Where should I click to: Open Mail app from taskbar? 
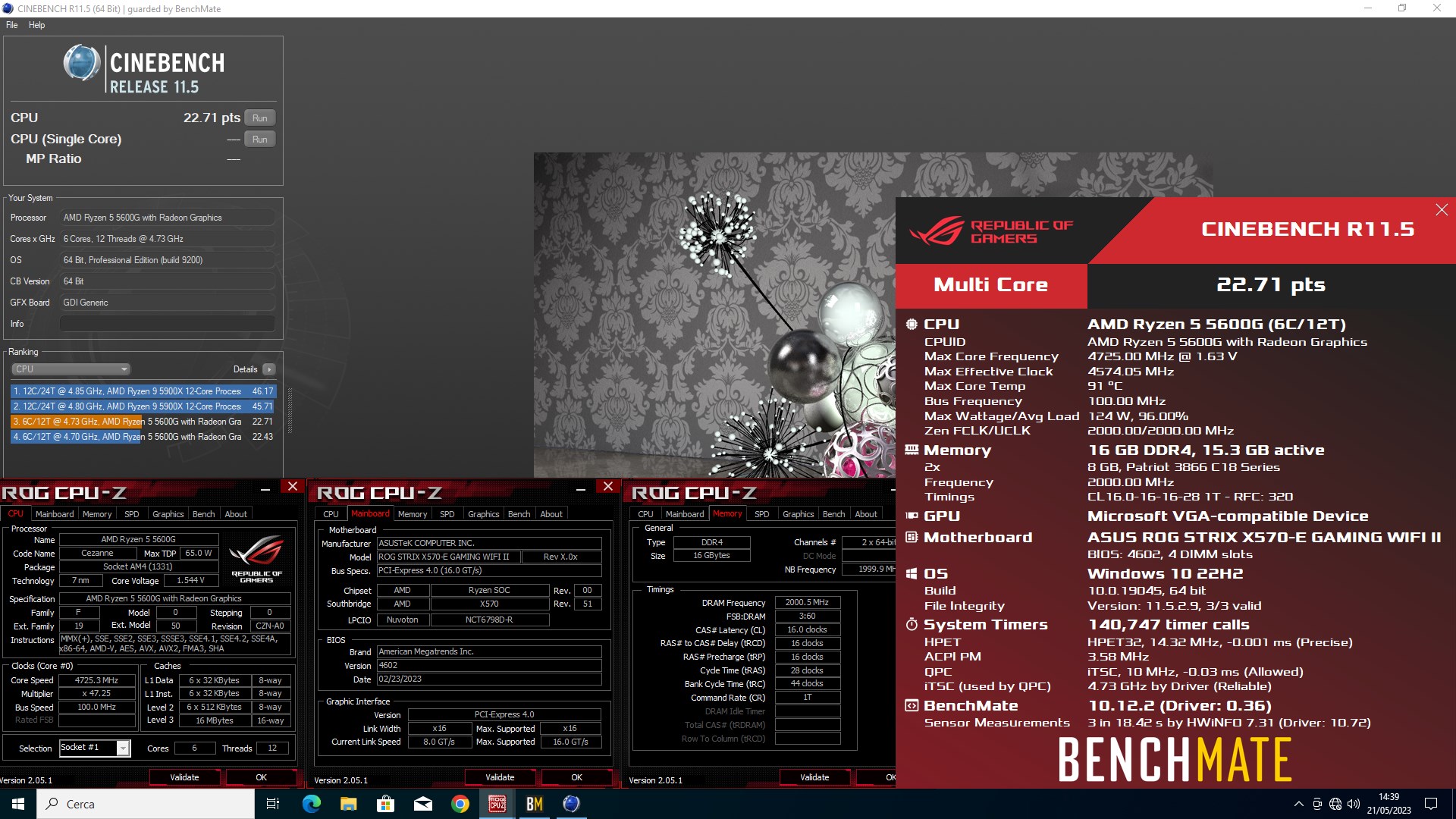tap(422, 804)
